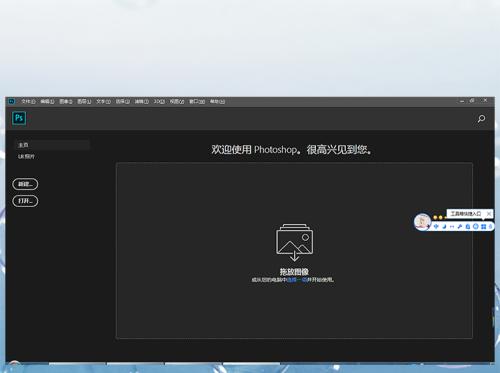Image resolution: width=500 pixels, height=373 pixels.
Task: Restore down the Photoshop window
Action: [472, 100]
